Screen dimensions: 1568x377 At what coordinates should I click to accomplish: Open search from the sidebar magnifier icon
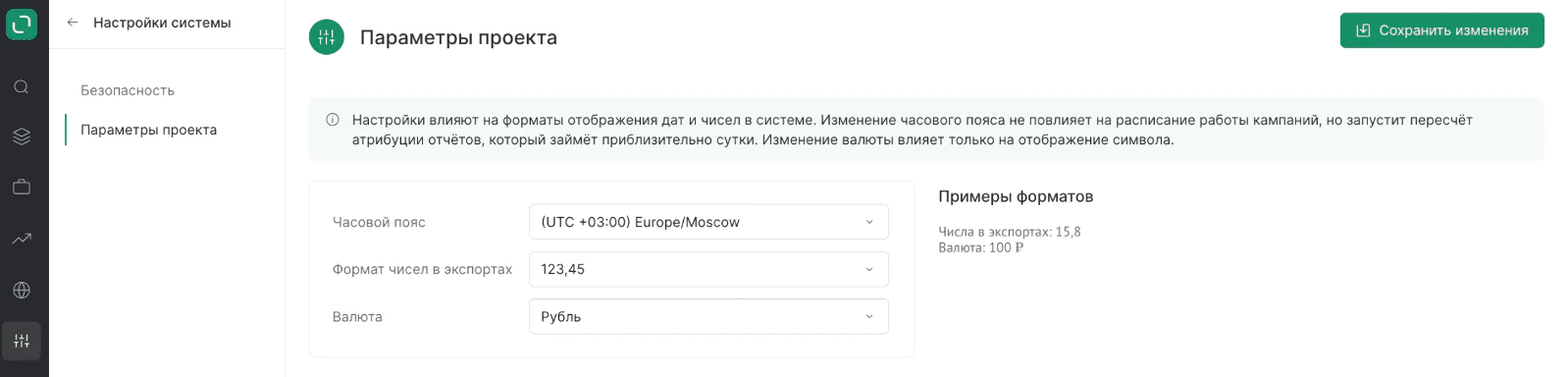pyautogui.click(x=22, y=87)
